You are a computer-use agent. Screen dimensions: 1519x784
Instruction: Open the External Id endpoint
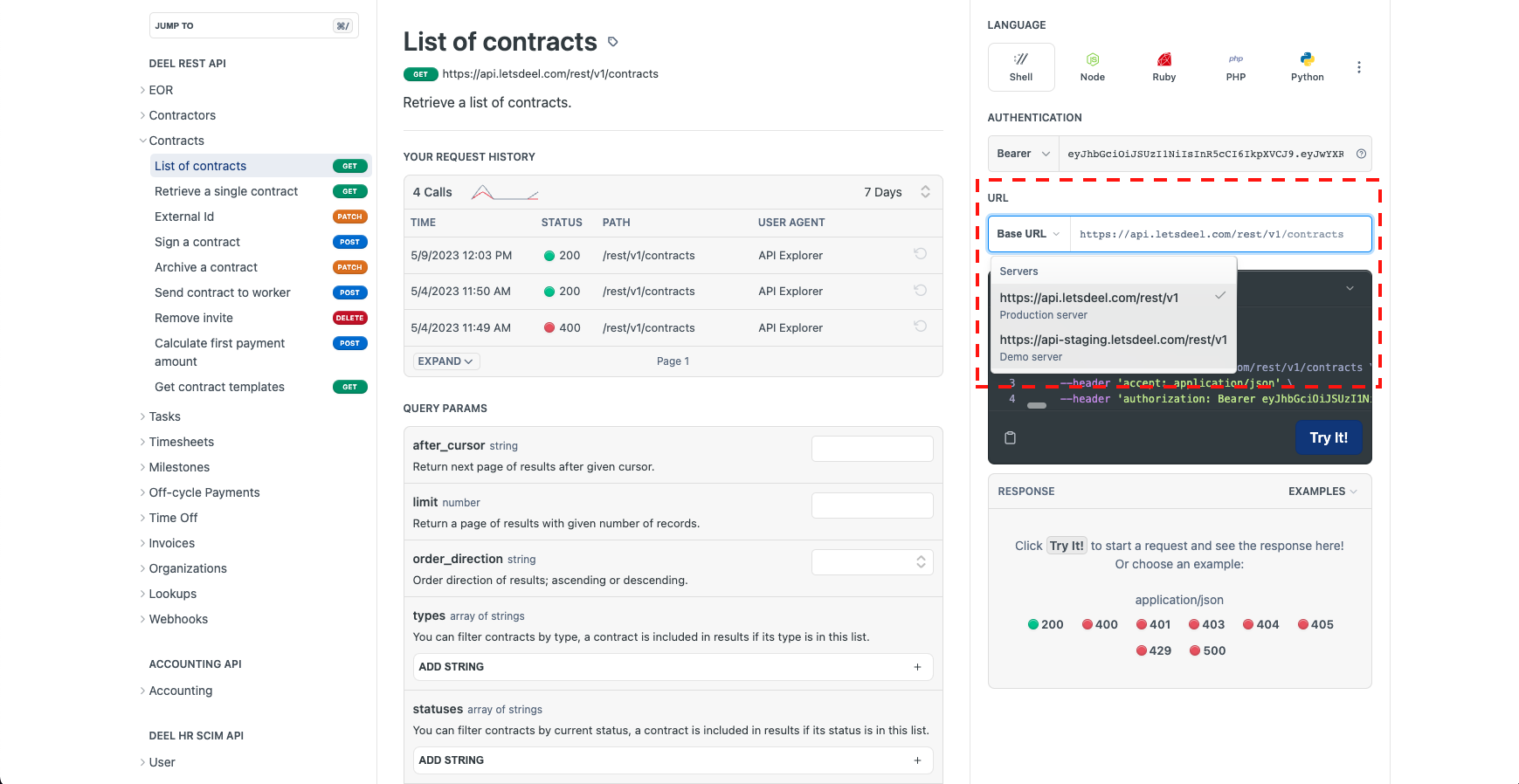[x=260, y=217]
